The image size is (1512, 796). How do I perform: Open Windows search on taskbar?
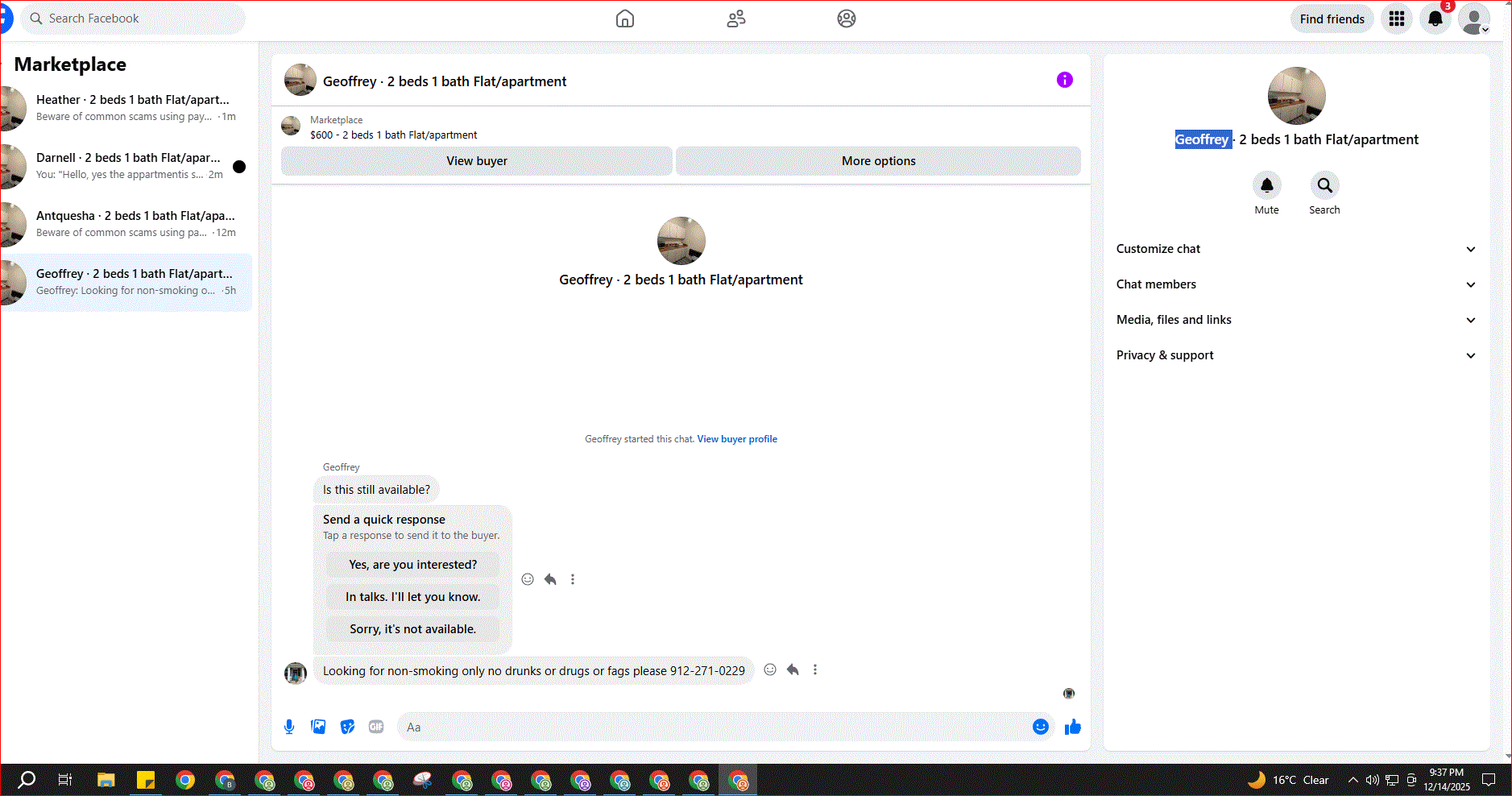coord(27,779)
